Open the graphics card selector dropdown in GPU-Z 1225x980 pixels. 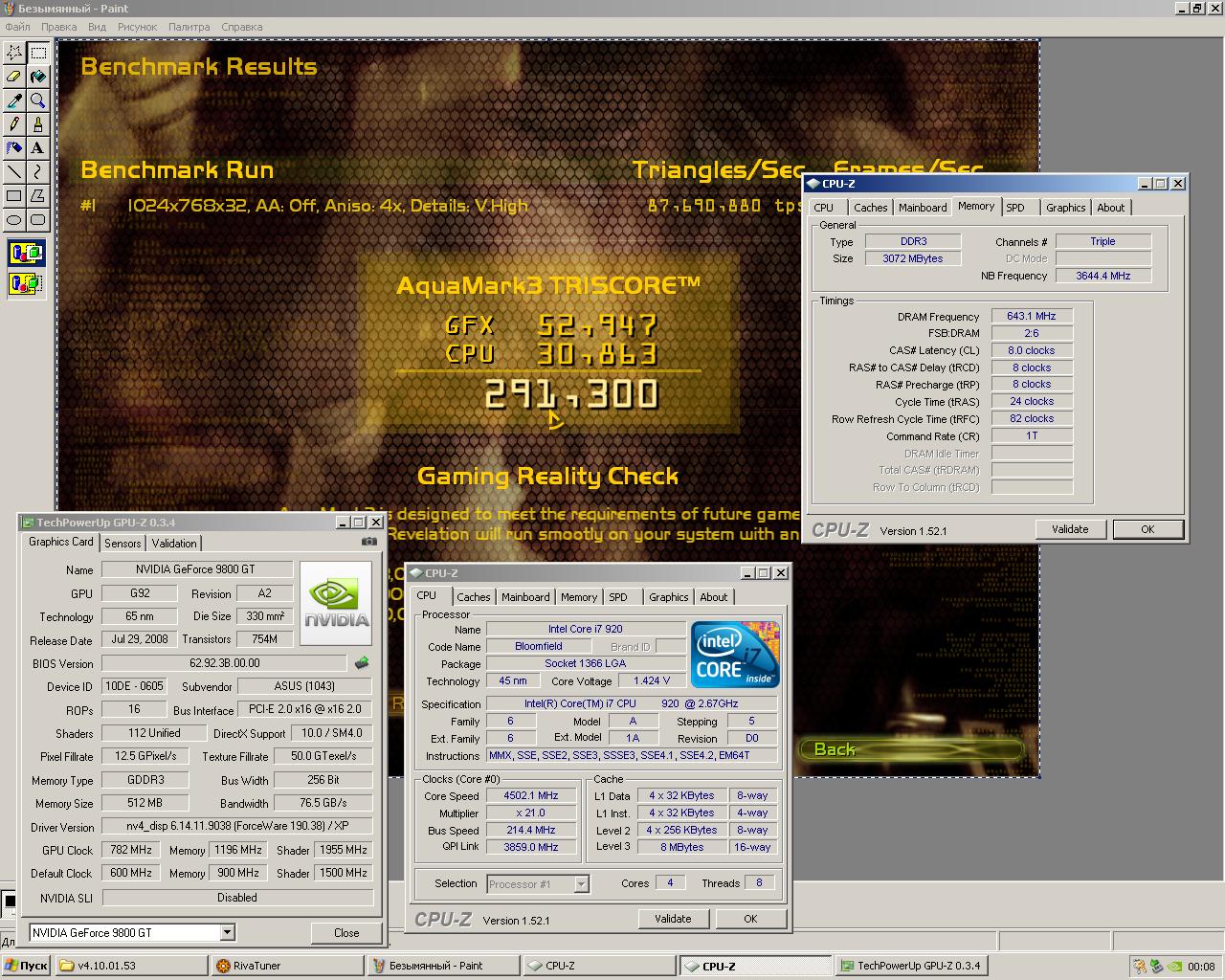[x=227, y=932]
